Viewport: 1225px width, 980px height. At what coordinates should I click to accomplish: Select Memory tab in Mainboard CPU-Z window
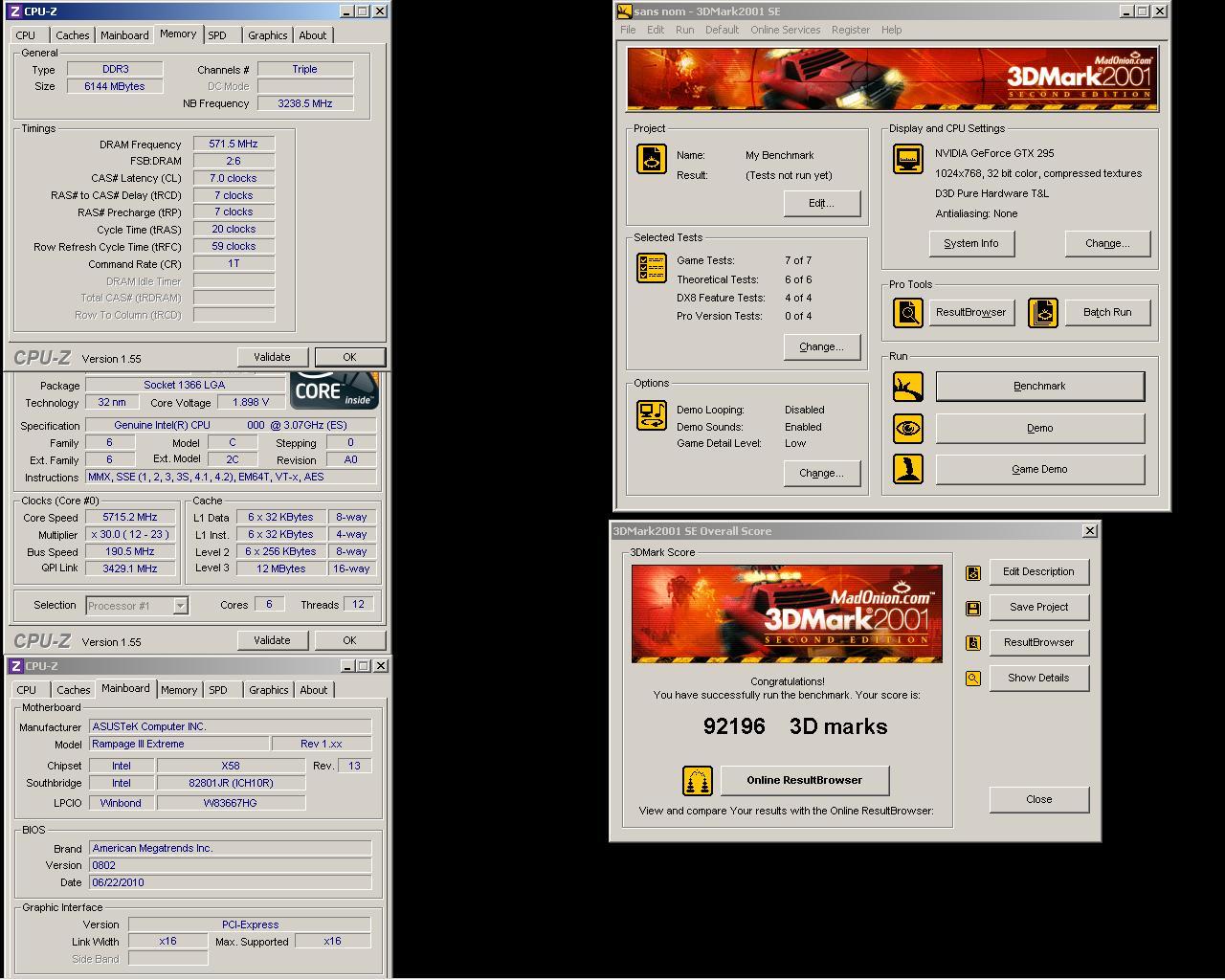pos(179,690)
